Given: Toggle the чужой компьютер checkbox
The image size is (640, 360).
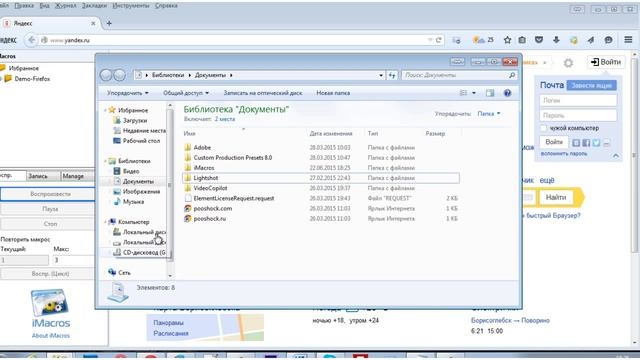Looking at the screenshot, I should (543, 128).
